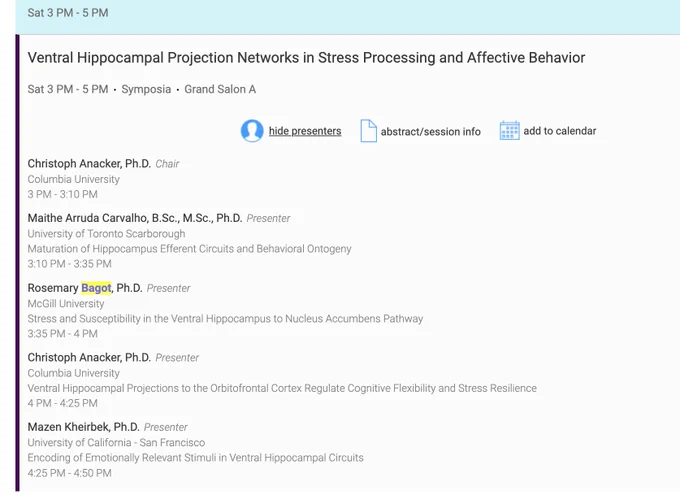Image resolution: width=680 pixels, height=495 pixels.
Task: Select the chair entry Christoph Anacker, Ph.D.
Action: tap(89, 164)
